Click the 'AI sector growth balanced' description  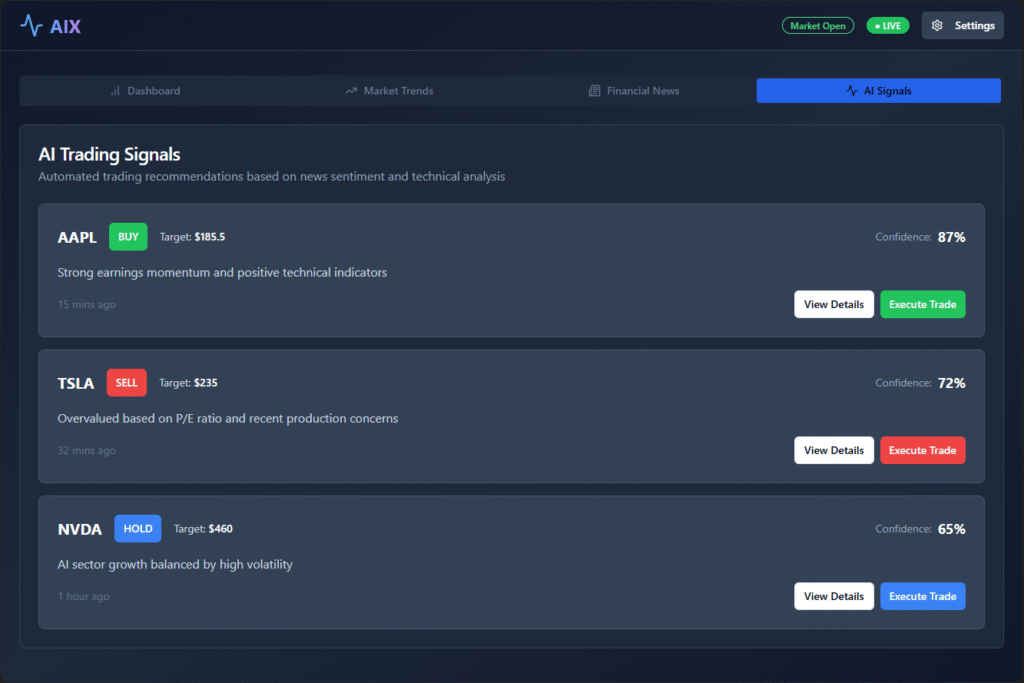175,564
